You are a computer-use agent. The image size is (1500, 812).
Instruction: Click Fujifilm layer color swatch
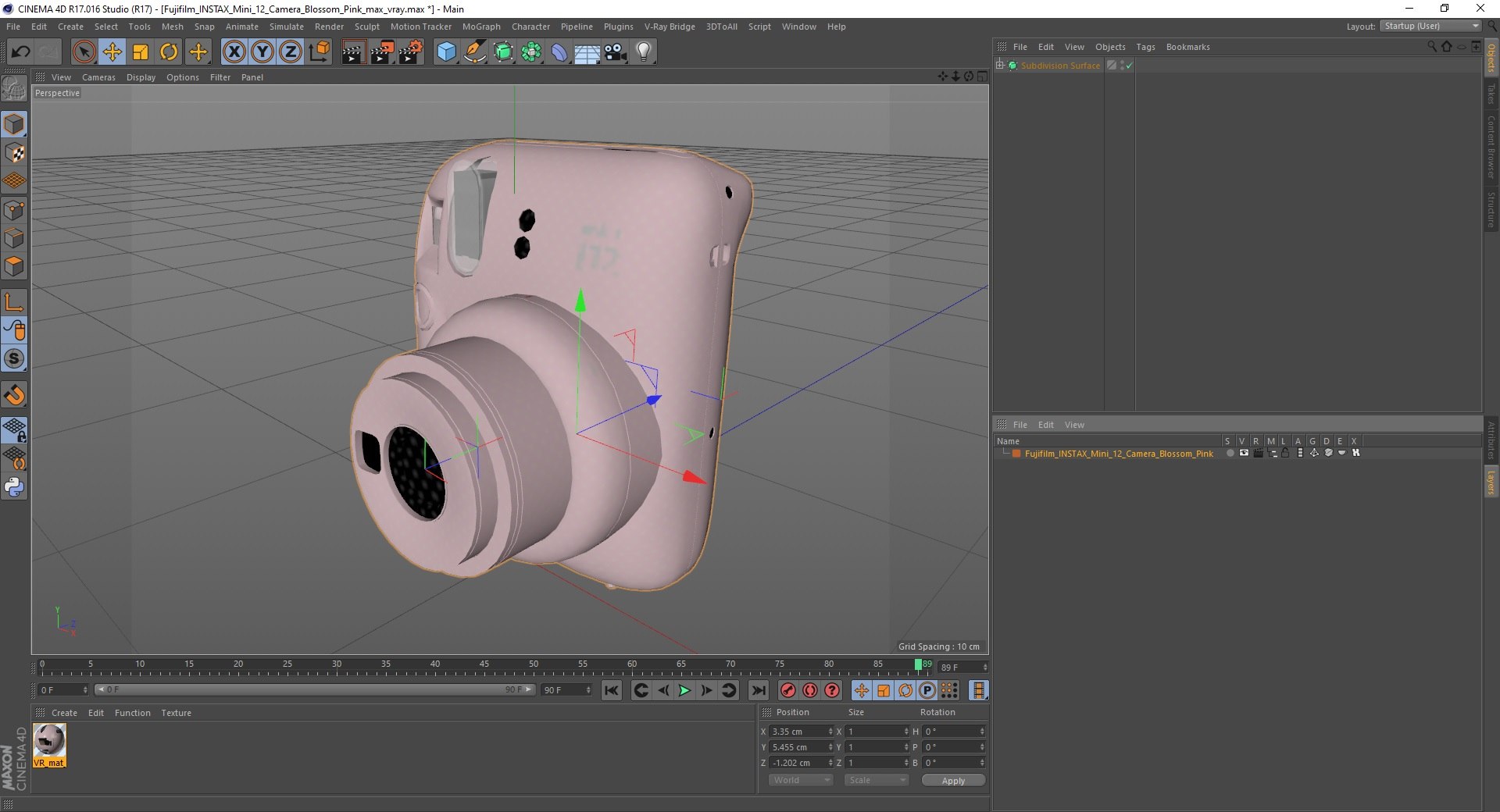(1016, 454)
